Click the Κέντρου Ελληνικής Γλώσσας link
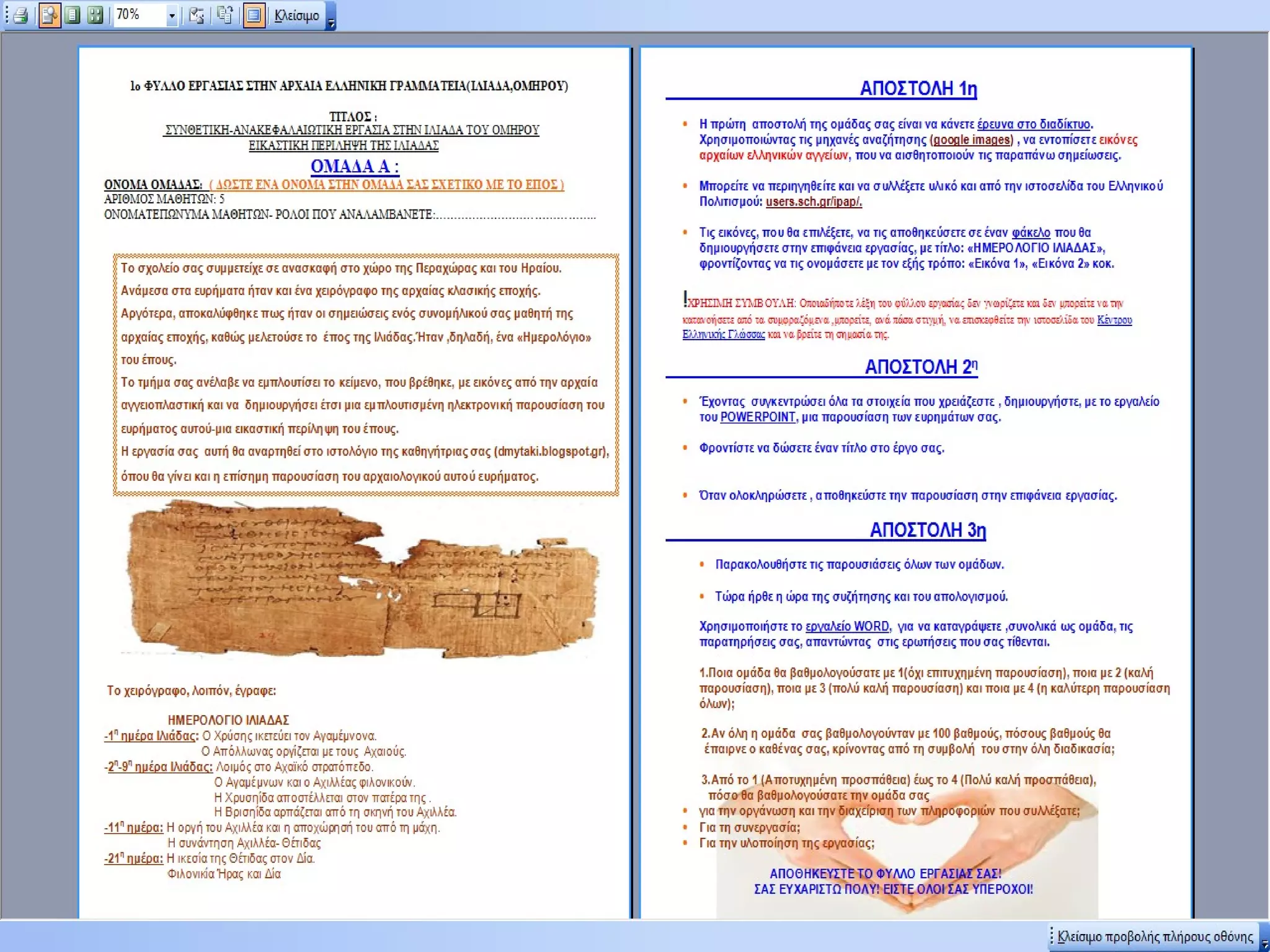Viewport: 1270px width, 952px height. coord(1114,320)
